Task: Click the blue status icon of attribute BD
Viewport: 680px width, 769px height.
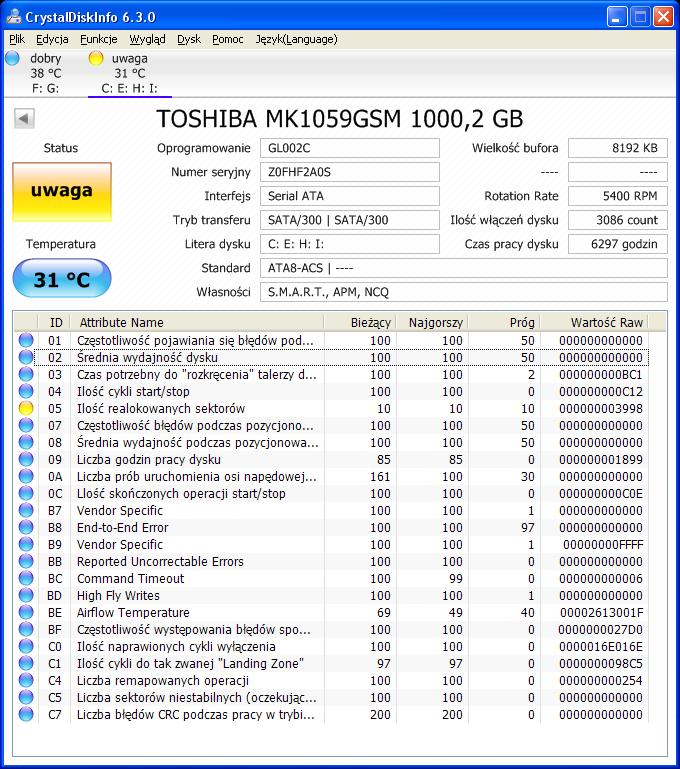Action: coord(25,595)
